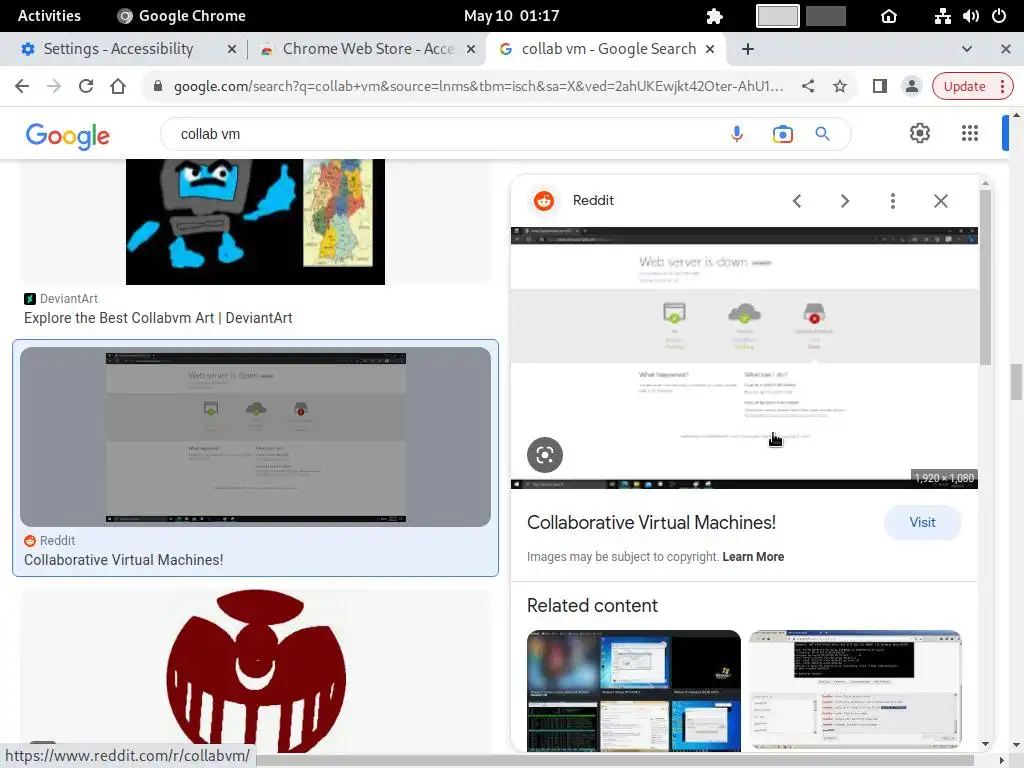Open the Google apps grid

click(970, 133)
